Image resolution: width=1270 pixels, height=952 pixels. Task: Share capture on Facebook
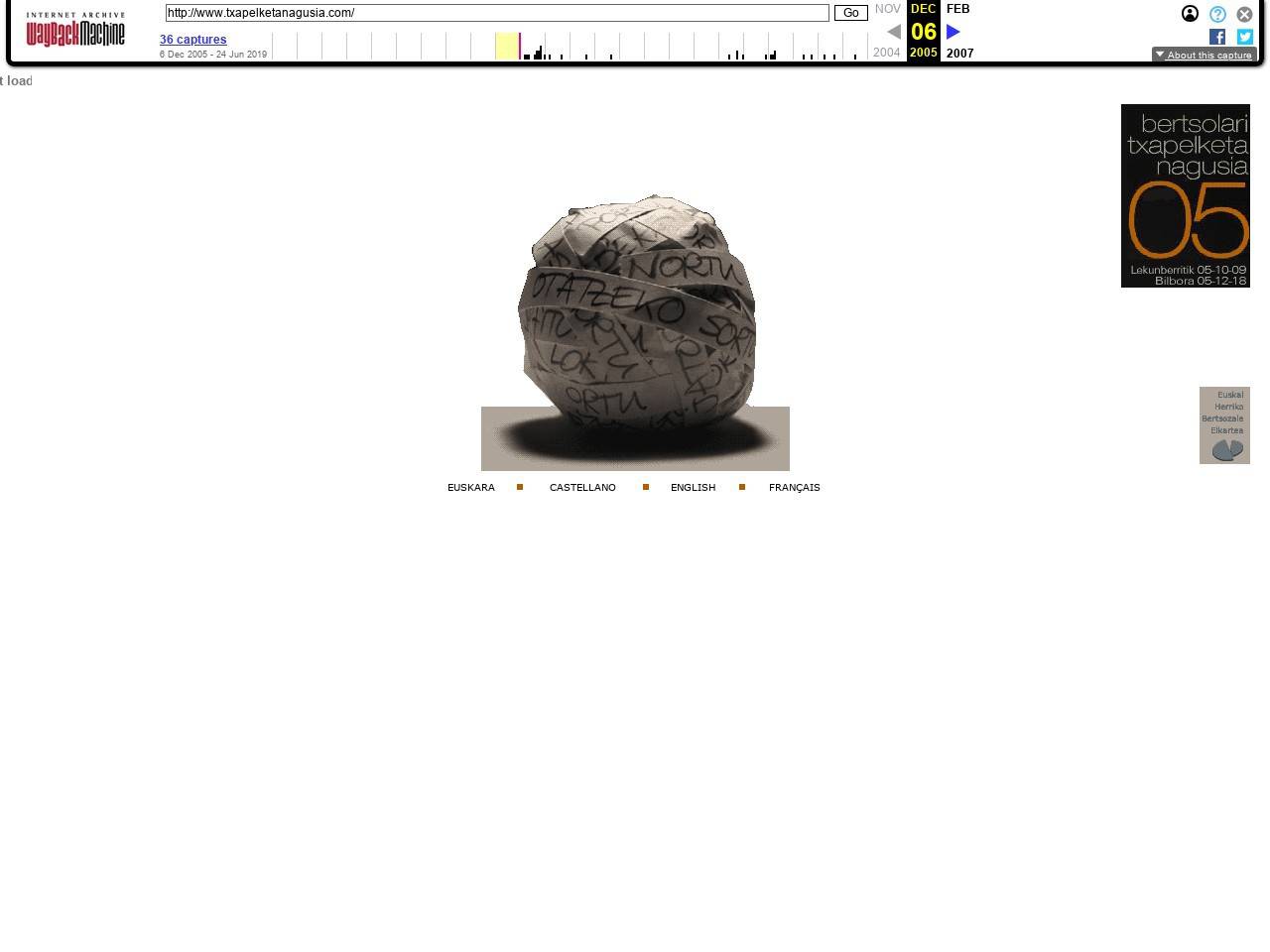point(1217,37)
